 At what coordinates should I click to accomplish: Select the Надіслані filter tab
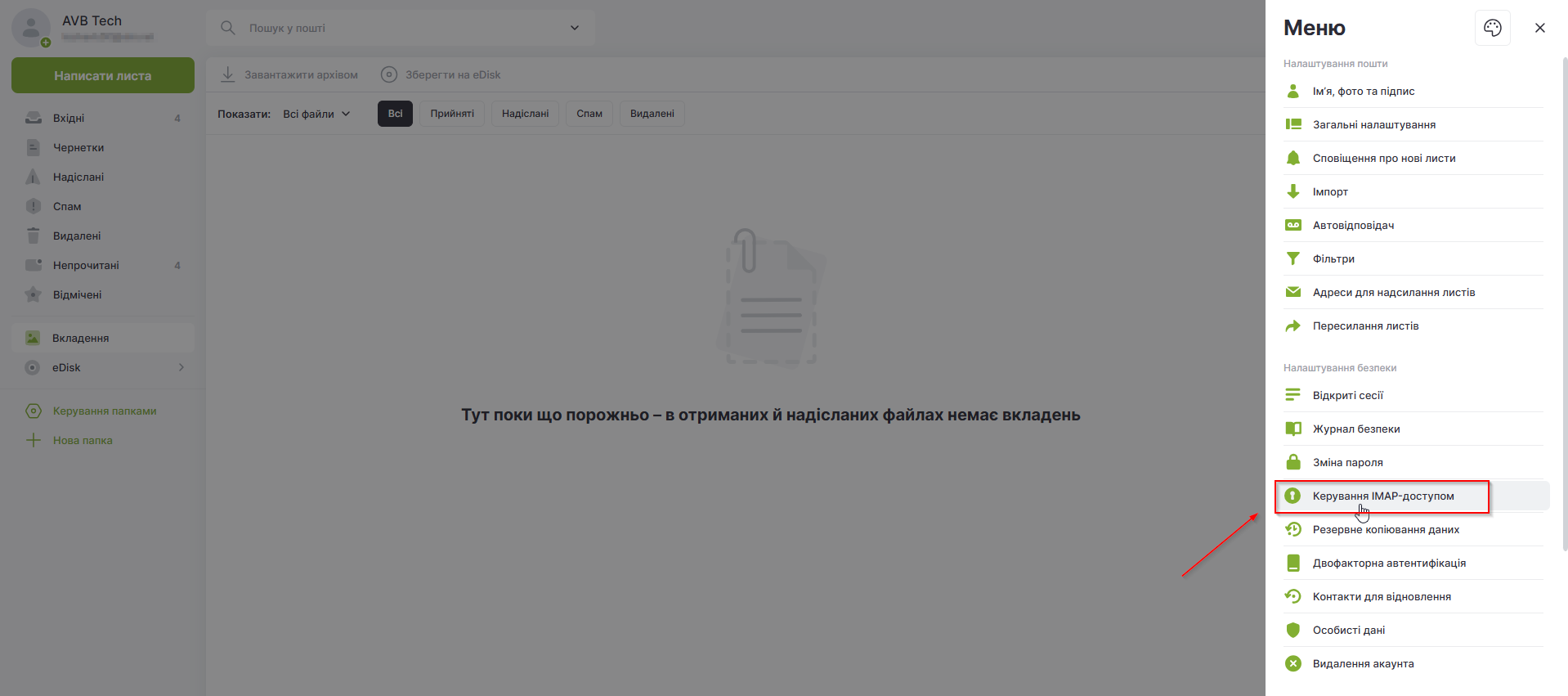pyautogui.click(x=525, y=114)
